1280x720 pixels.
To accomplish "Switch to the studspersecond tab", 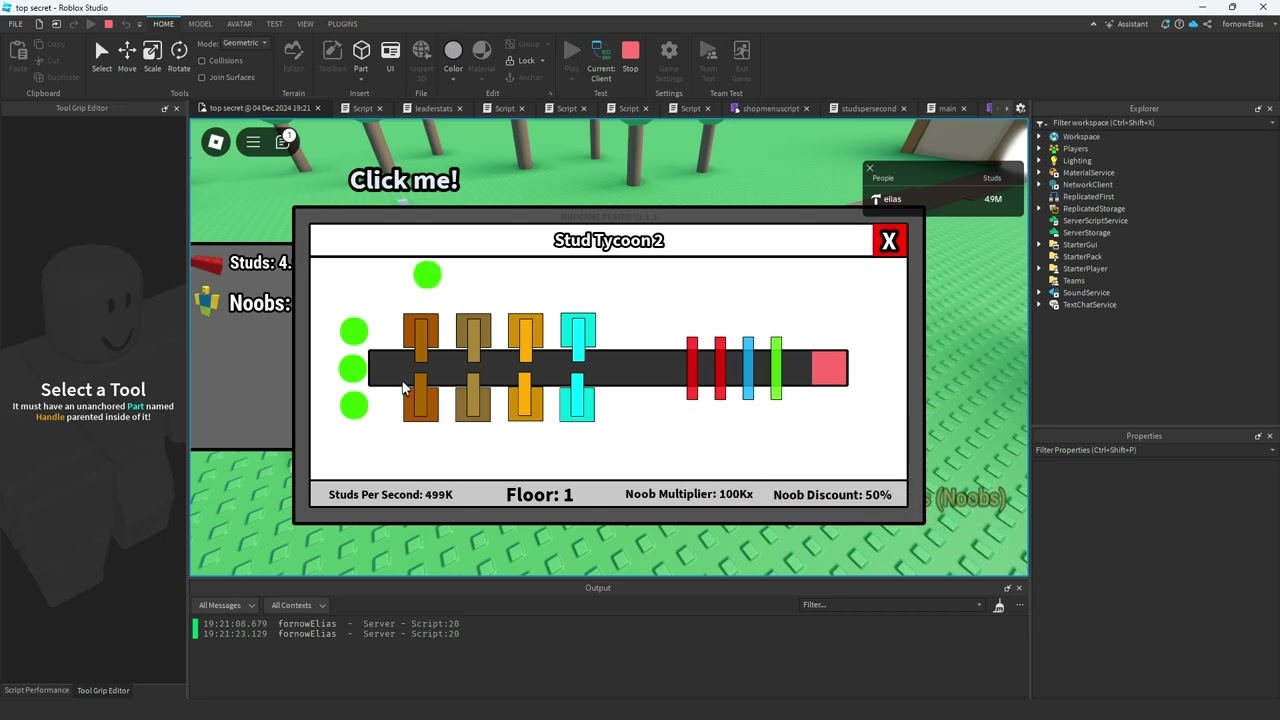I will point(868,108).
